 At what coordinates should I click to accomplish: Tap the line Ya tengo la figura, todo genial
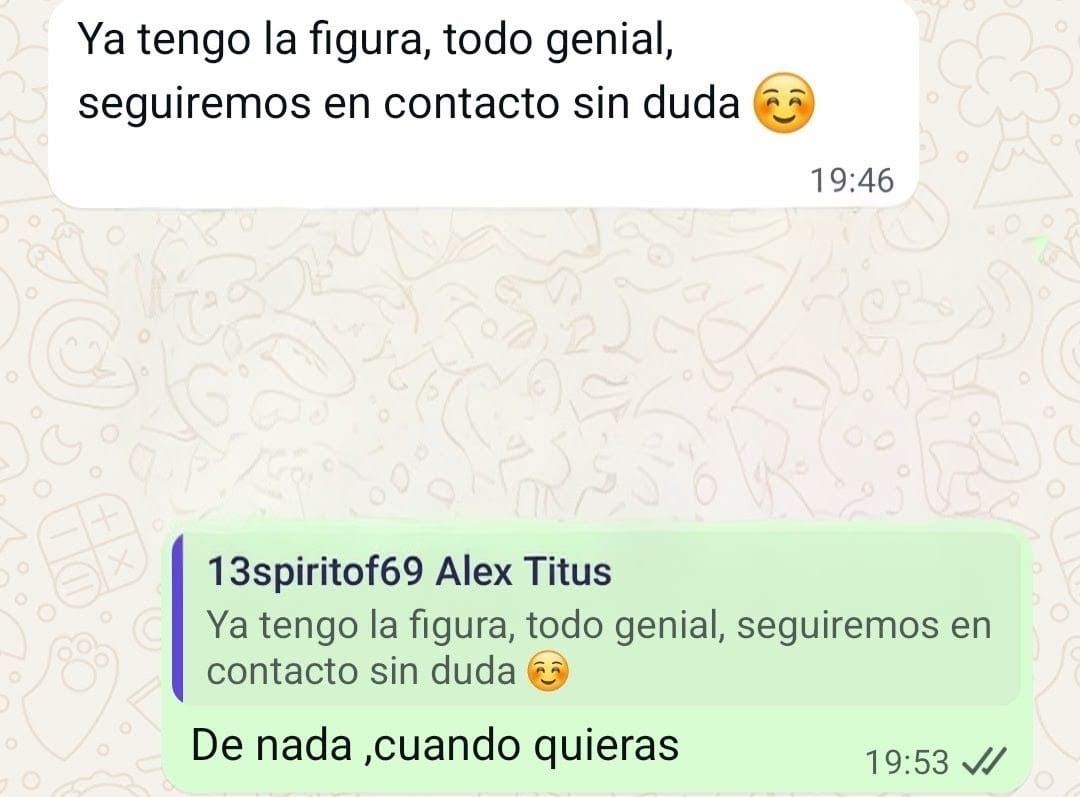pos(375,40)
